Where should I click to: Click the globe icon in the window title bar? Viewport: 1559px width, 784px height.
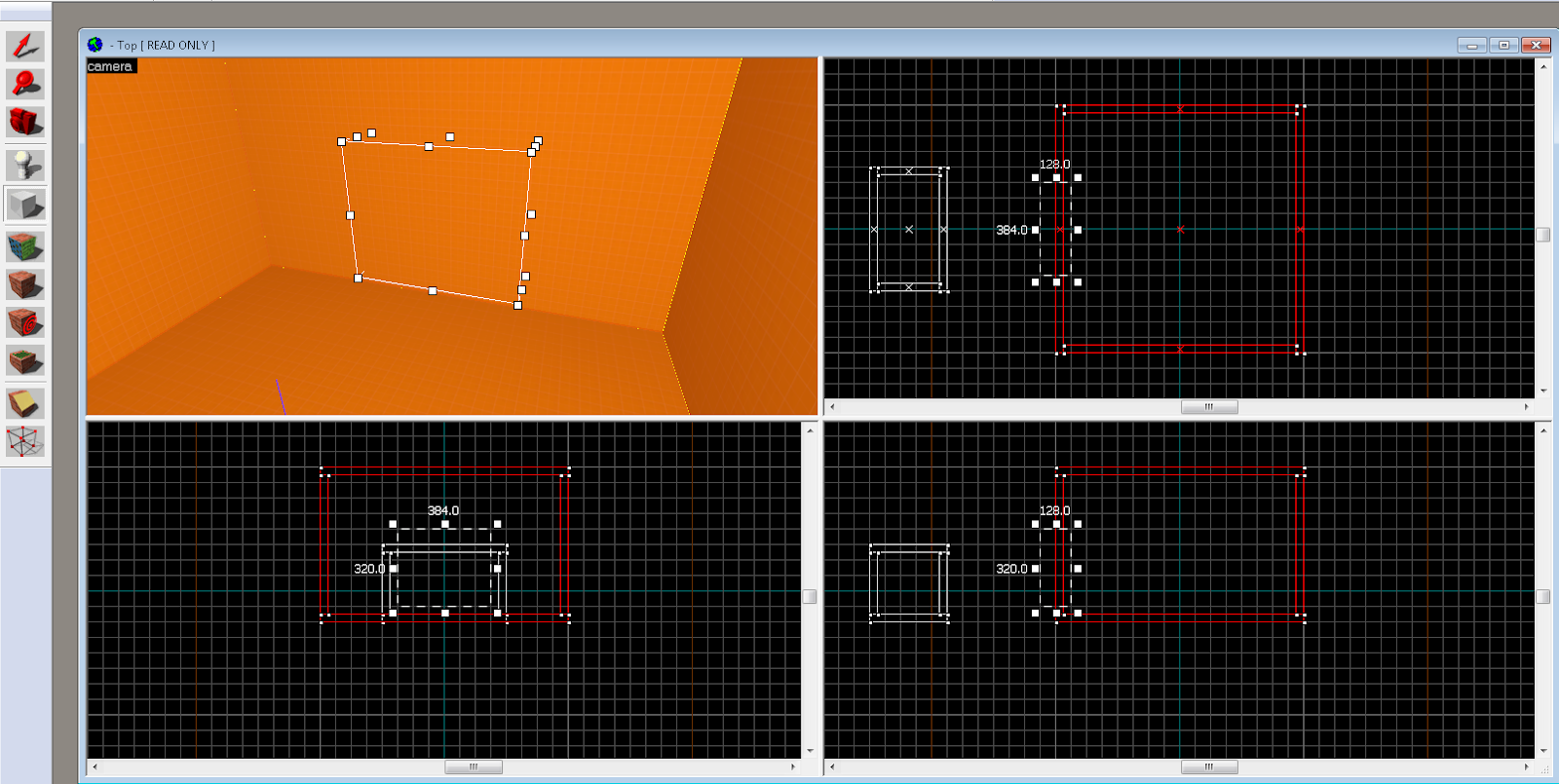[x=95, y=45]
